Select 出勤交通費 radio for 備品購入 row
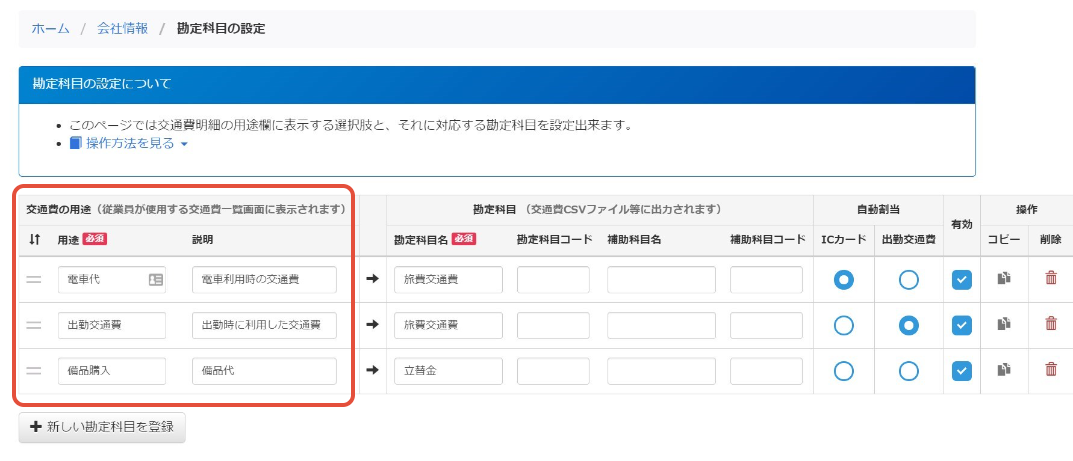 908,371
